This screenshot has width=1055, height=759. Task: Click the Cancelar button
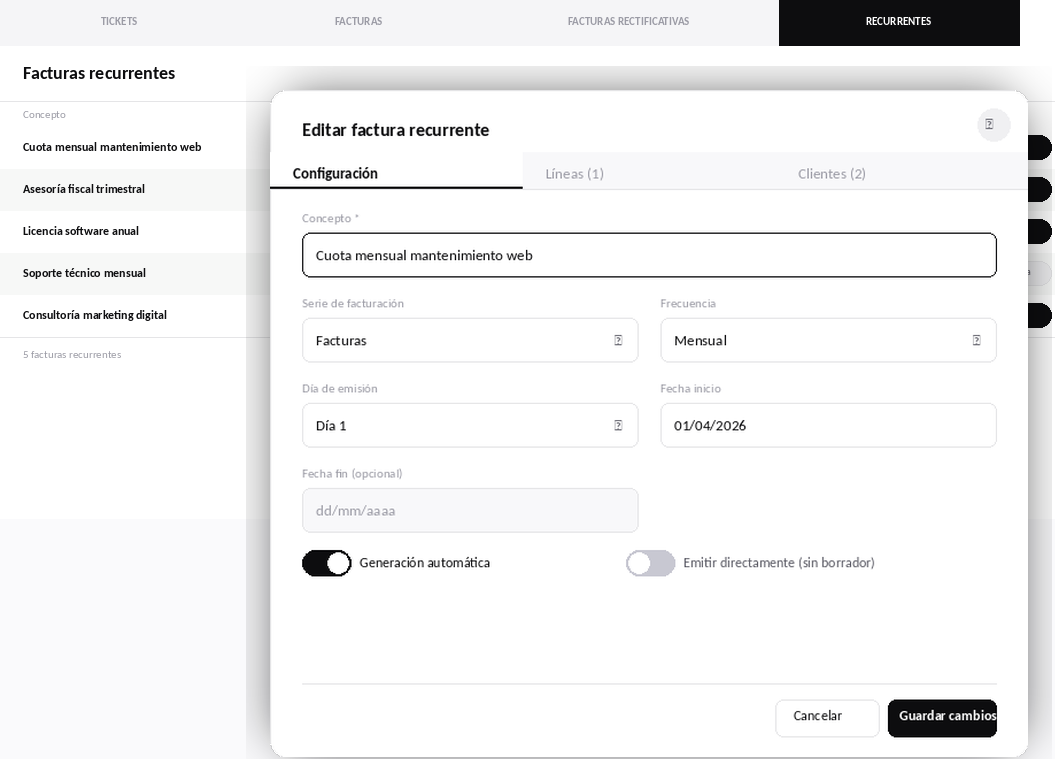click(x=827, y=718)
